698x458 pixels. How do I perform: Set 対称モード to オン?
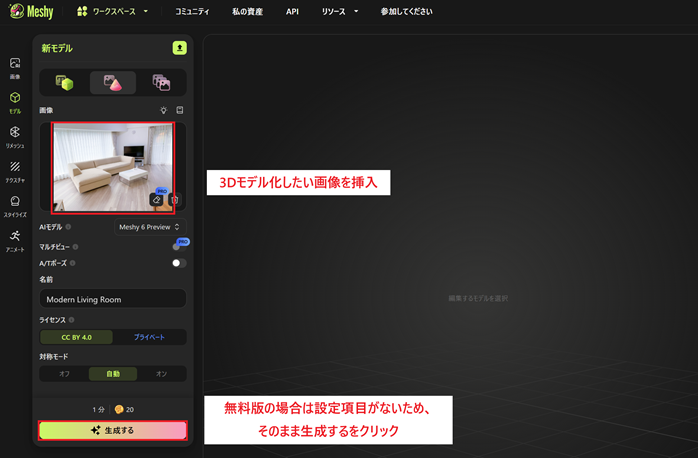click(161, 374)
